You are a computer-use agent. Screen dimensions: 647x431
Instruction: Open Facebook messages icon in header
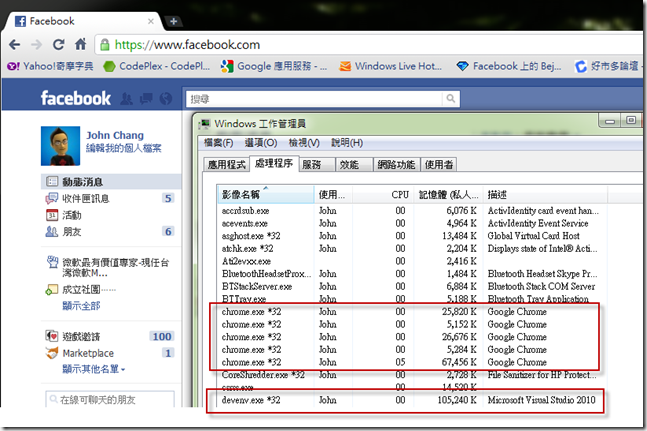[146, 99]
